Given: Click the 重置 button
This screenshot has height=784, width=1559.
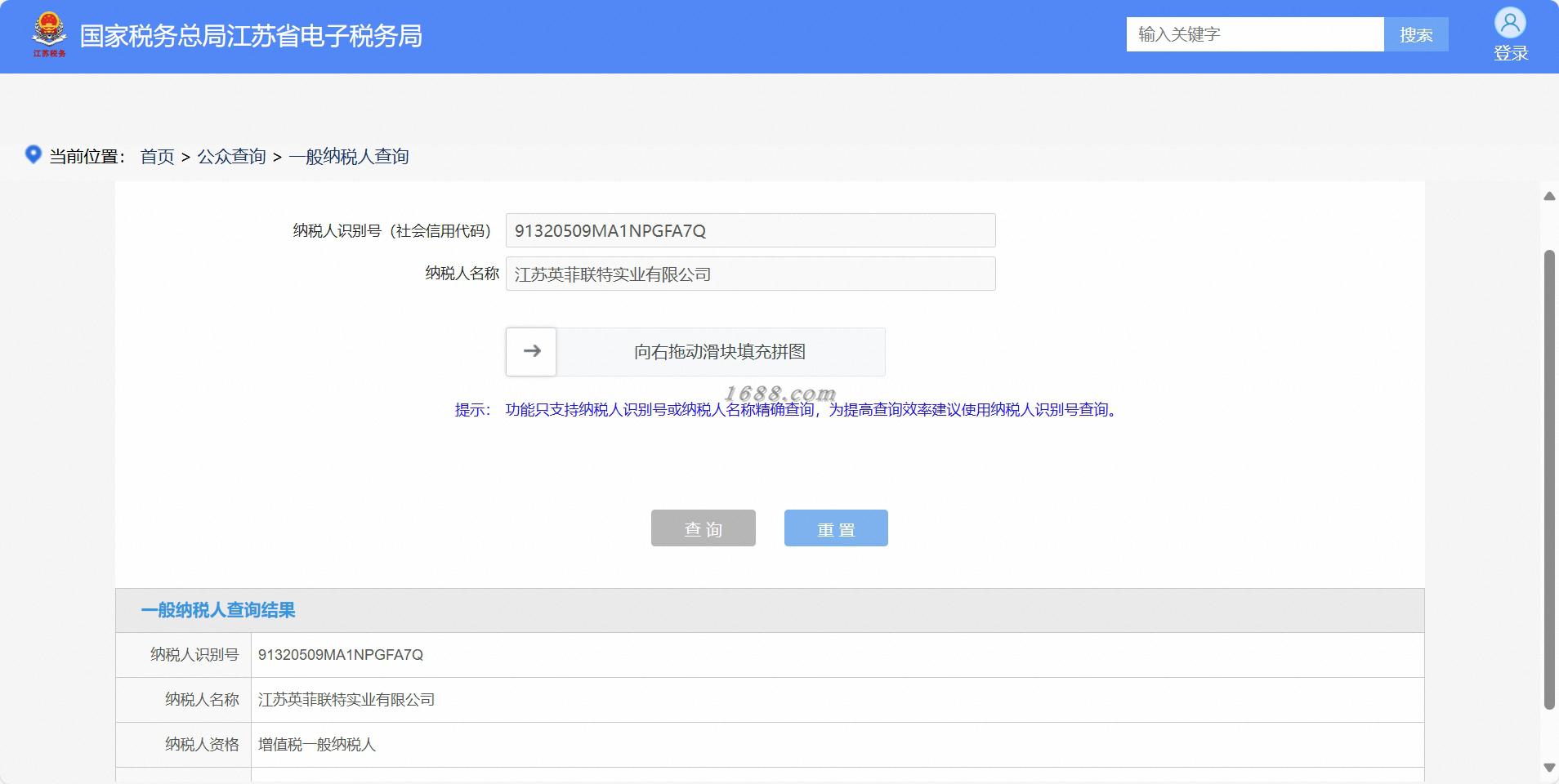Looking at the screenshot, I should click(836, 528).
